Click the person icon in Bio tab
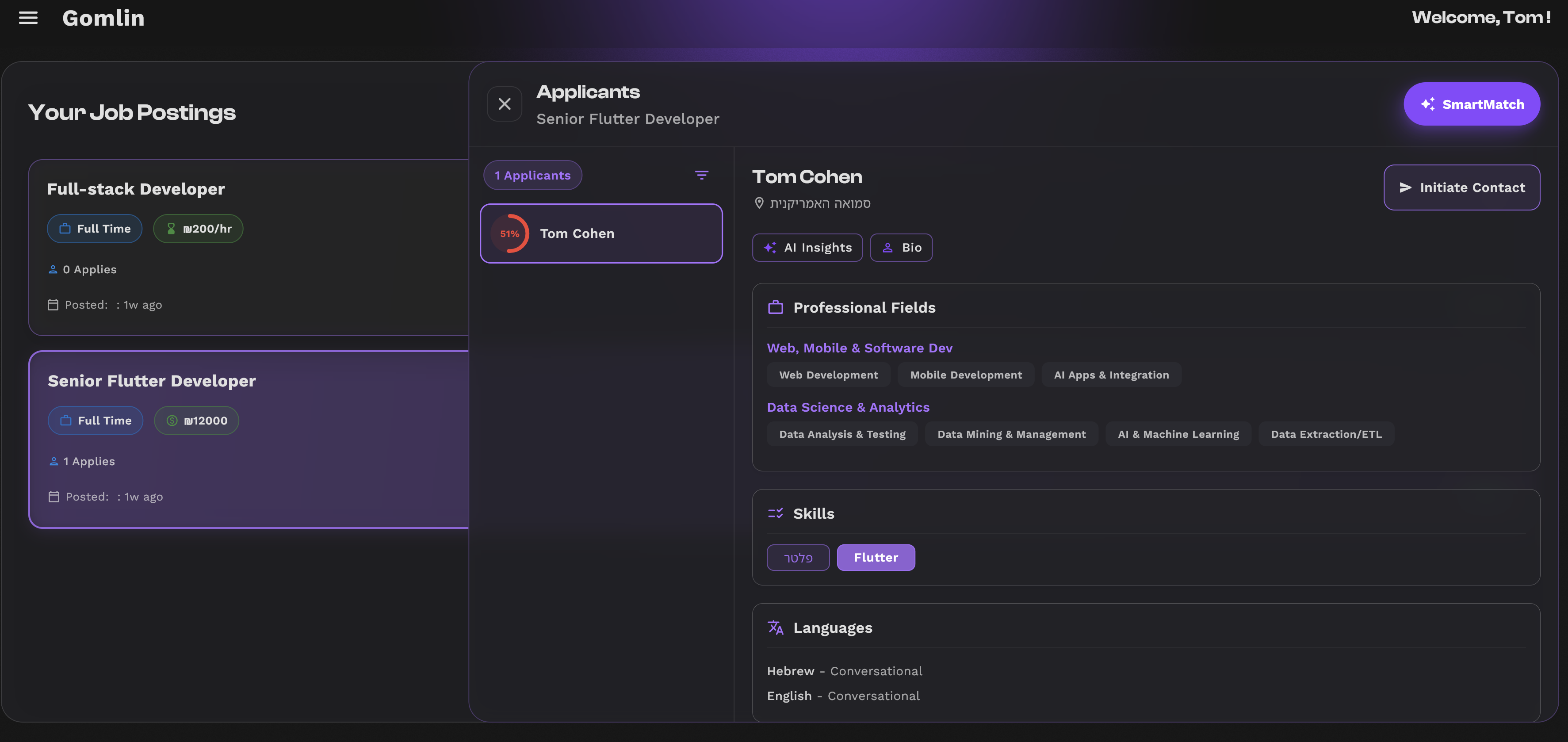This screenshot has width=1568, height=742. [x=887, y=248]
